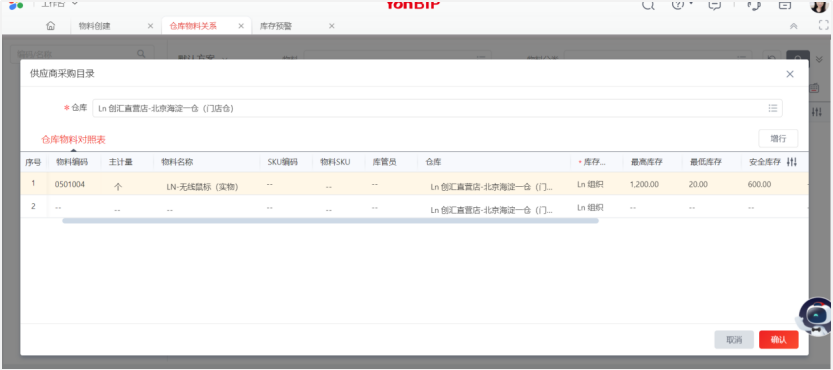Viewport: 833px width, 370px height.
Task: Open the messages chat icon
Action: tap(715, 5)
